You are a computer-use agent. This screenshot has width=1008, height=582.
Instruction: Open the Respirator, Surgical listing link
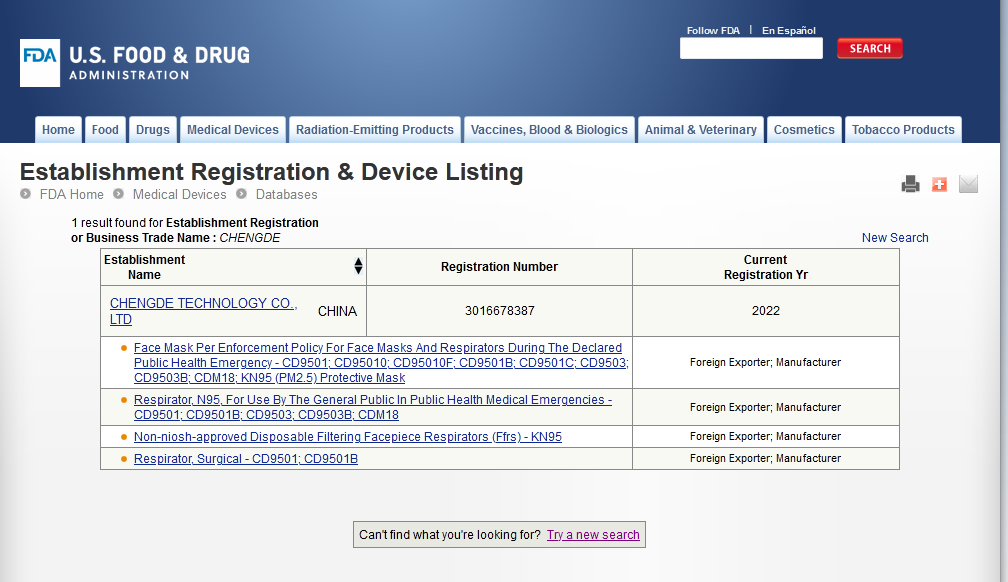tap(246, 459)
